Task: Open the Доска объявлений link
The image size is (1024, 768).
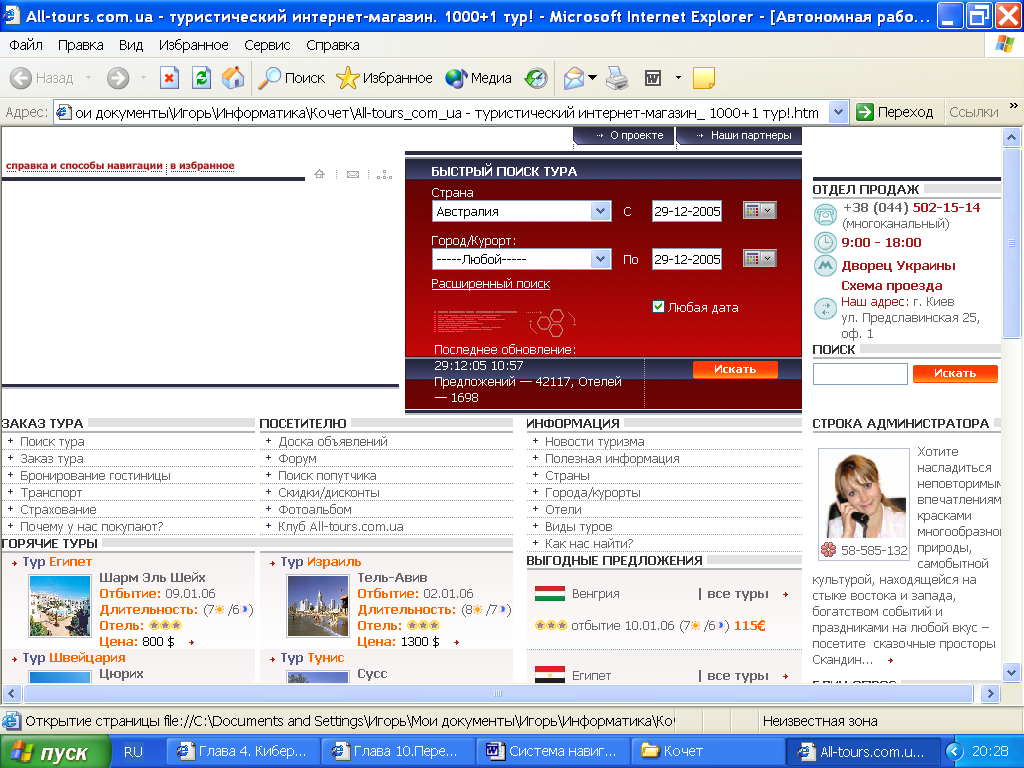Action: [x=333, y=442]
